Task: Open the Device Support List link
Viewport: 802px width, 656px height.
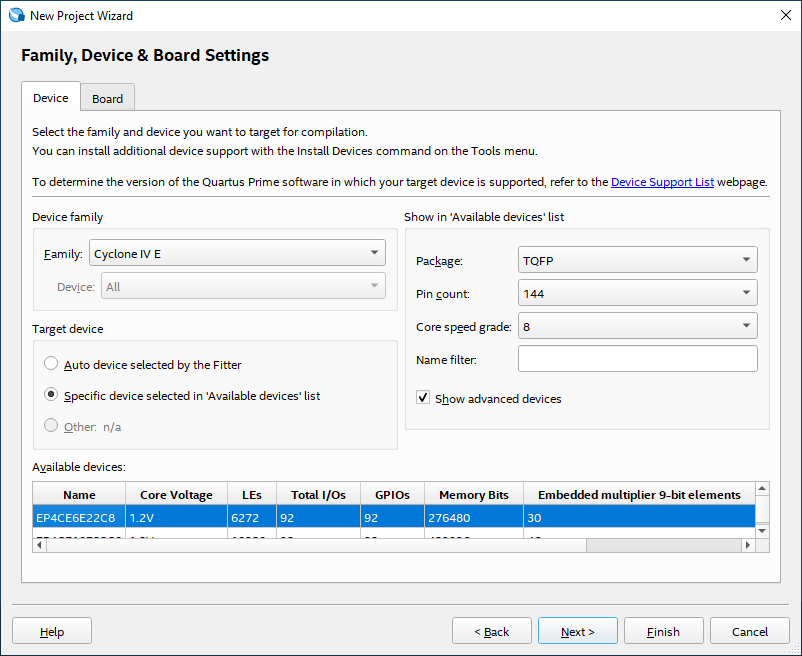Action: coord(662,182)
